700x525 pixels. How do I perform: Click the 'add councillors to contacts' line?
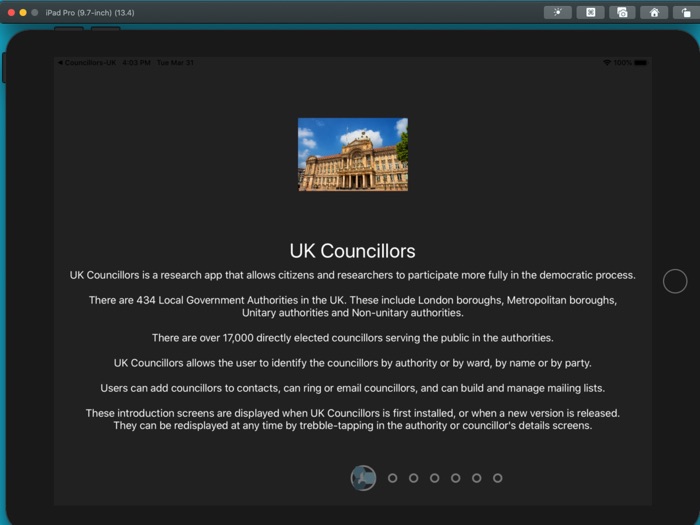point(353,388)
